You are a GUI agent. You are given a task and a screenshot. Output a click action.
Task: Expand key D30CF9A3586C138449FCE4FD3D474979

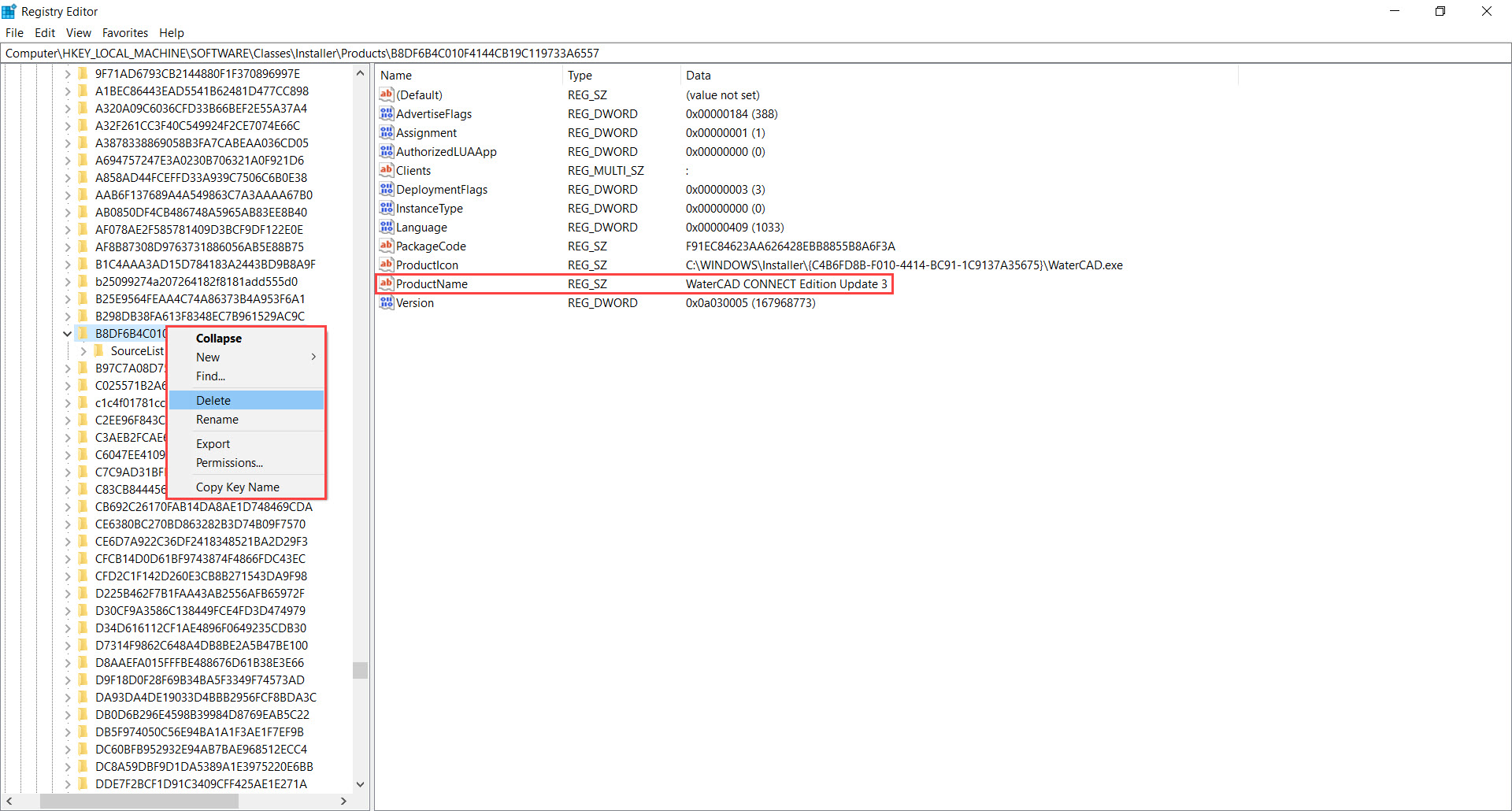coord(68,611)
